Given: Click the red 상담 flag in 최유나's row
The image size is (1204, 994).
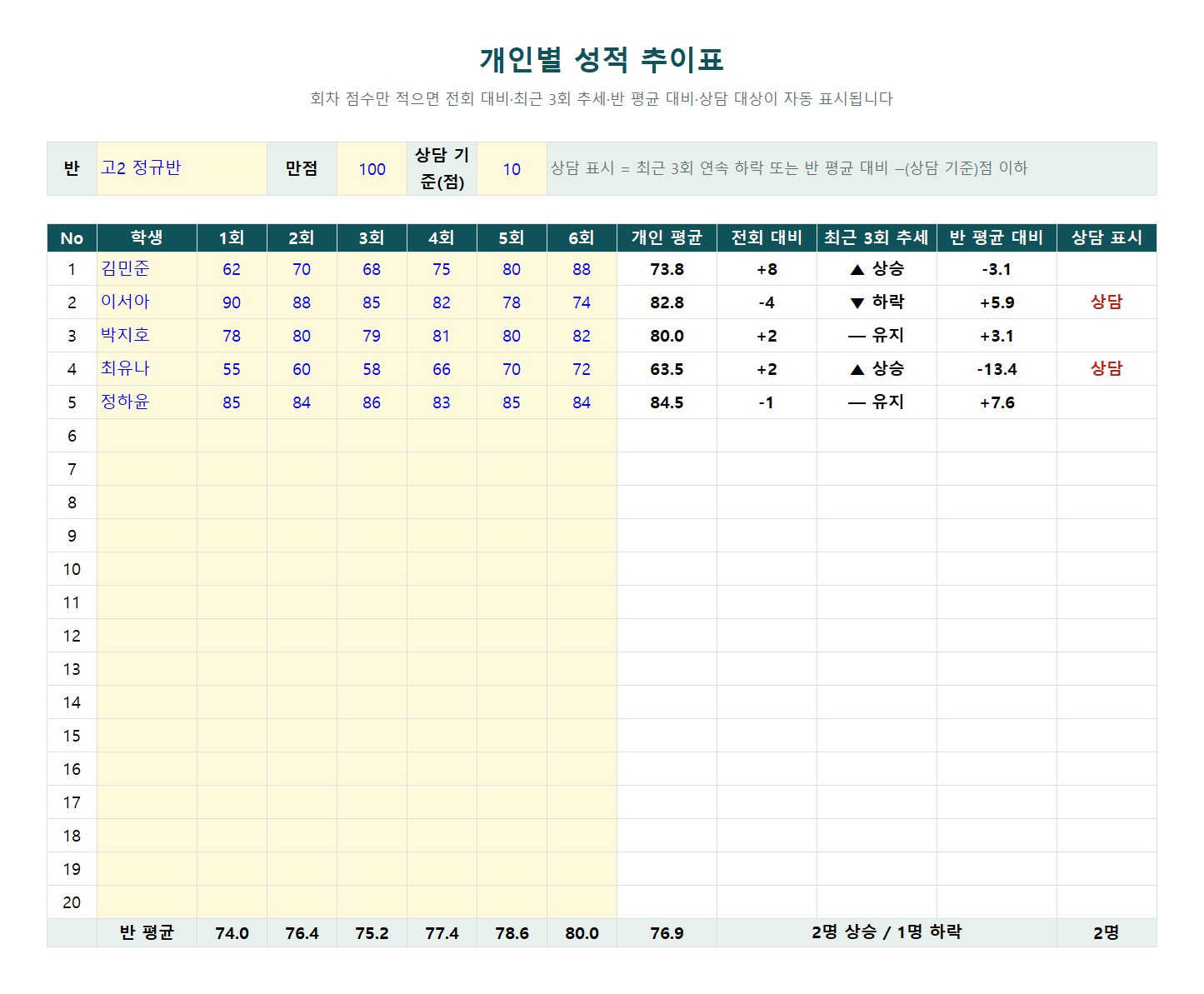Looking at the screenshot, I should coord(1107,369).
